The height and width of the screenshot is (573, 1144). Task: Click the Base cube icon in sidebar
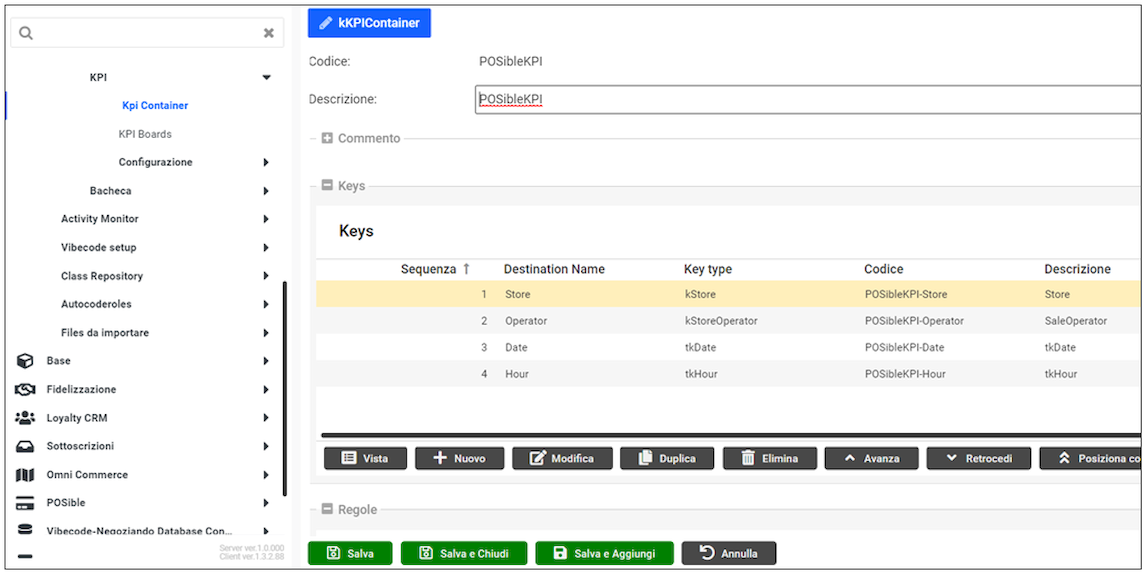26,361
